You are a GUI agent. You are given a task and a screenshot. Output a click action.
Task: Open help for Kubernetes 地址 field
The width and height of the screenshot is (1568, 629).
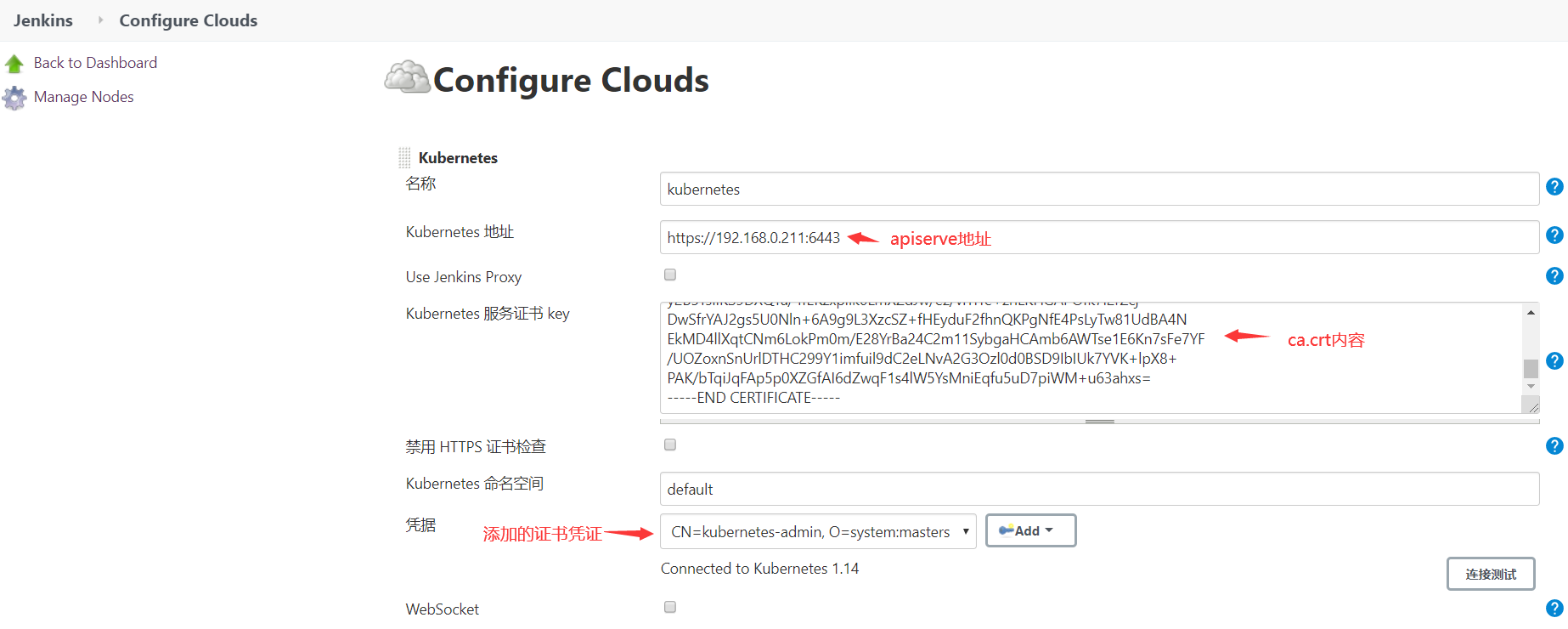point(1554,235)
